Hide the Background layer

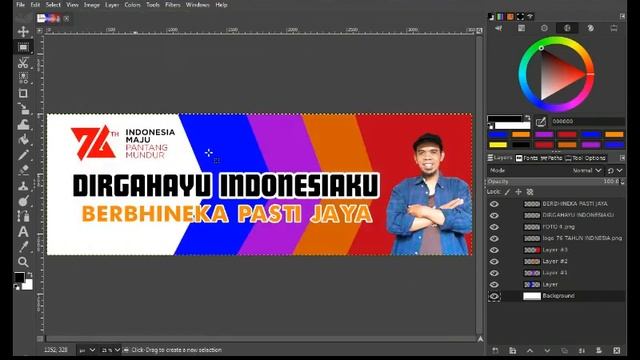494,296
